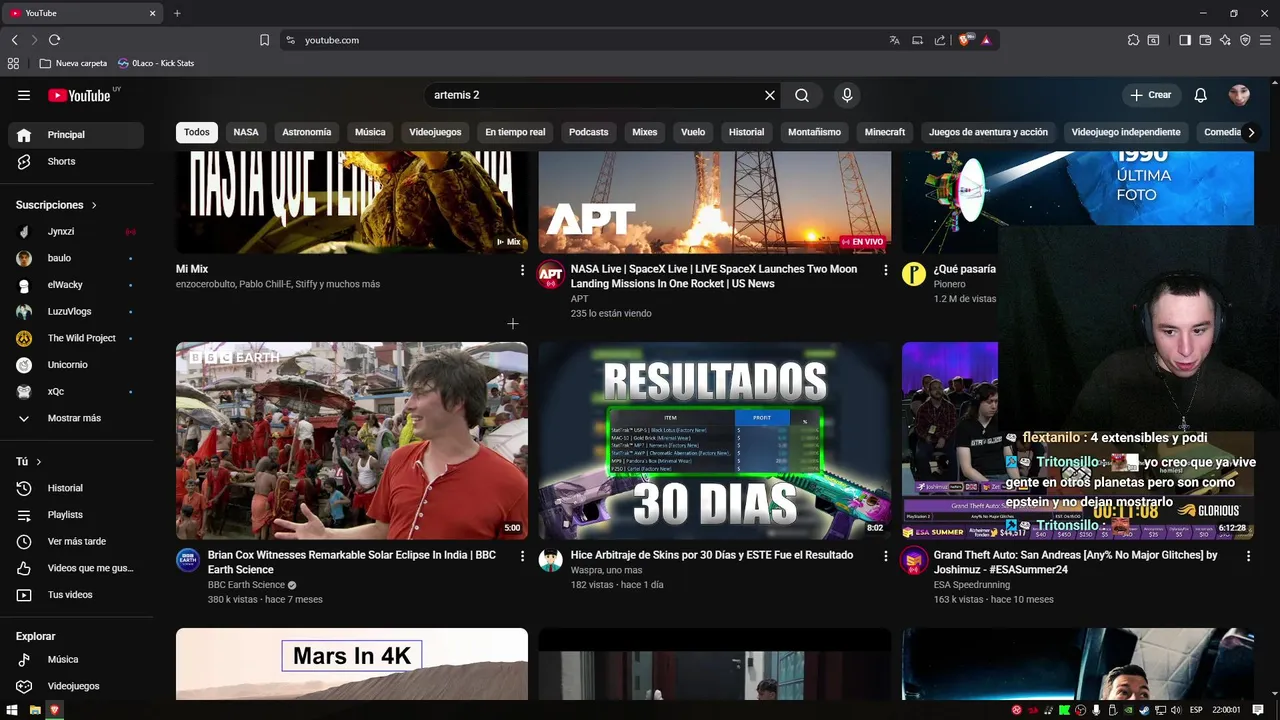Open the Brave Shields lion icon
This screenshot has width=1280, height=720.
(x=965, y=40)
